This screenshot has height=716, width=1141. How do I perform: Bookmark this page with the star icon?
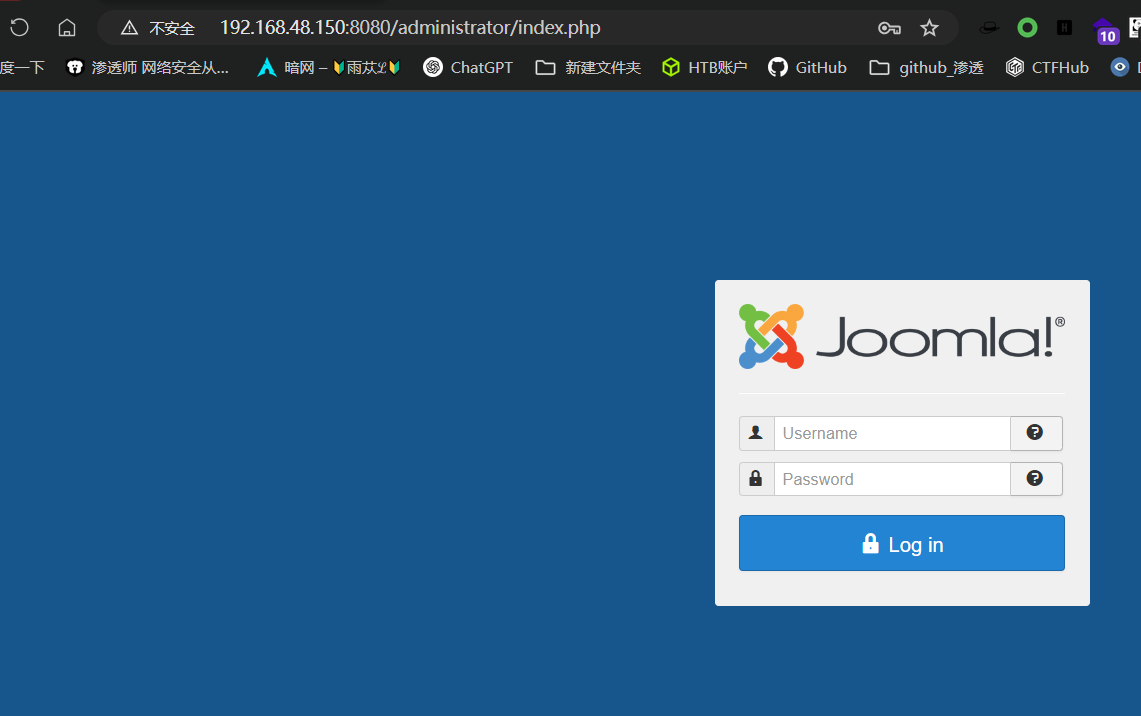(929, 28)
